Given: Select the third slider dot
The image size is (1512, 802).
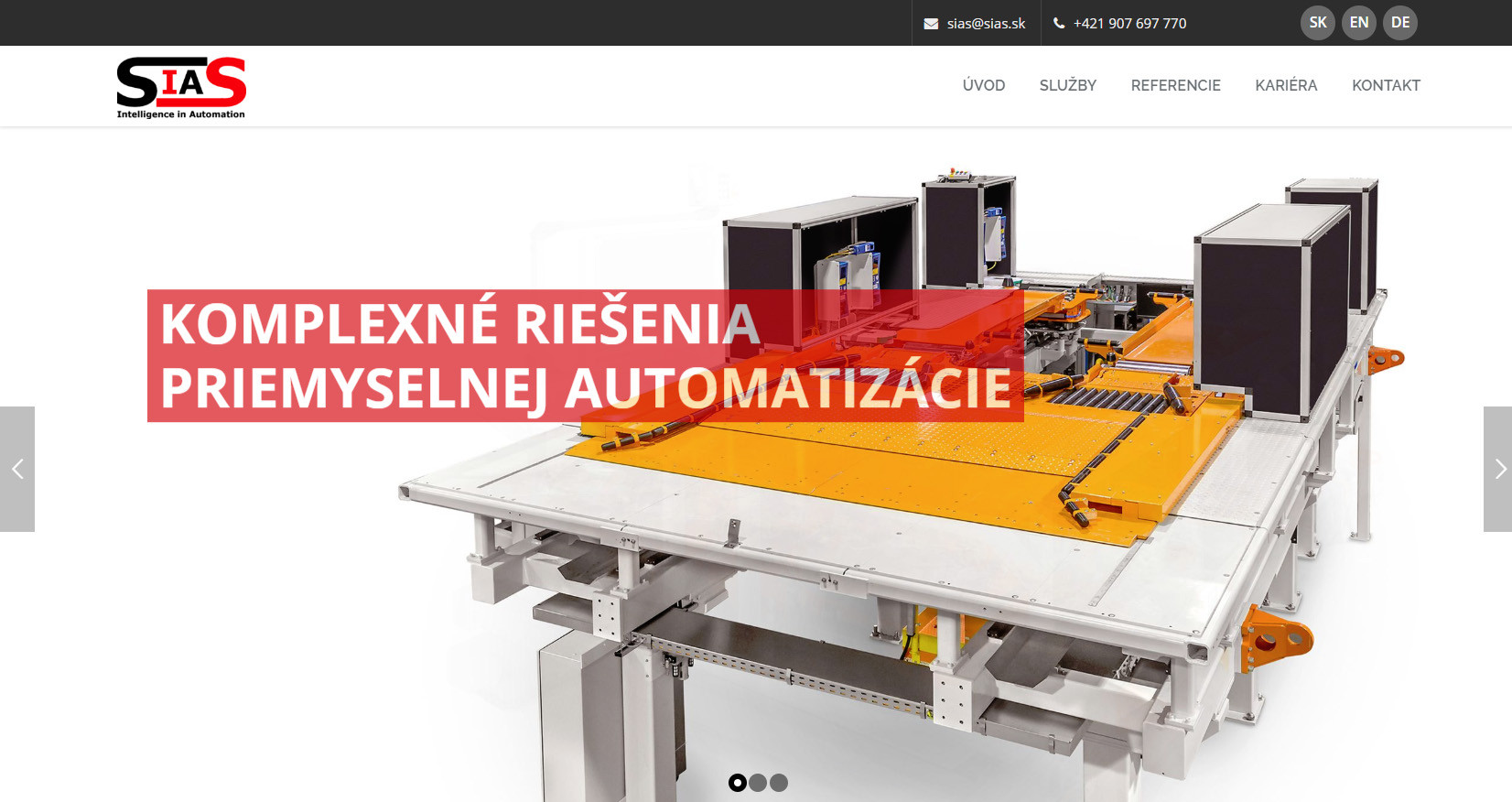Looking at the screenshot, I should (x=779, y=783).
